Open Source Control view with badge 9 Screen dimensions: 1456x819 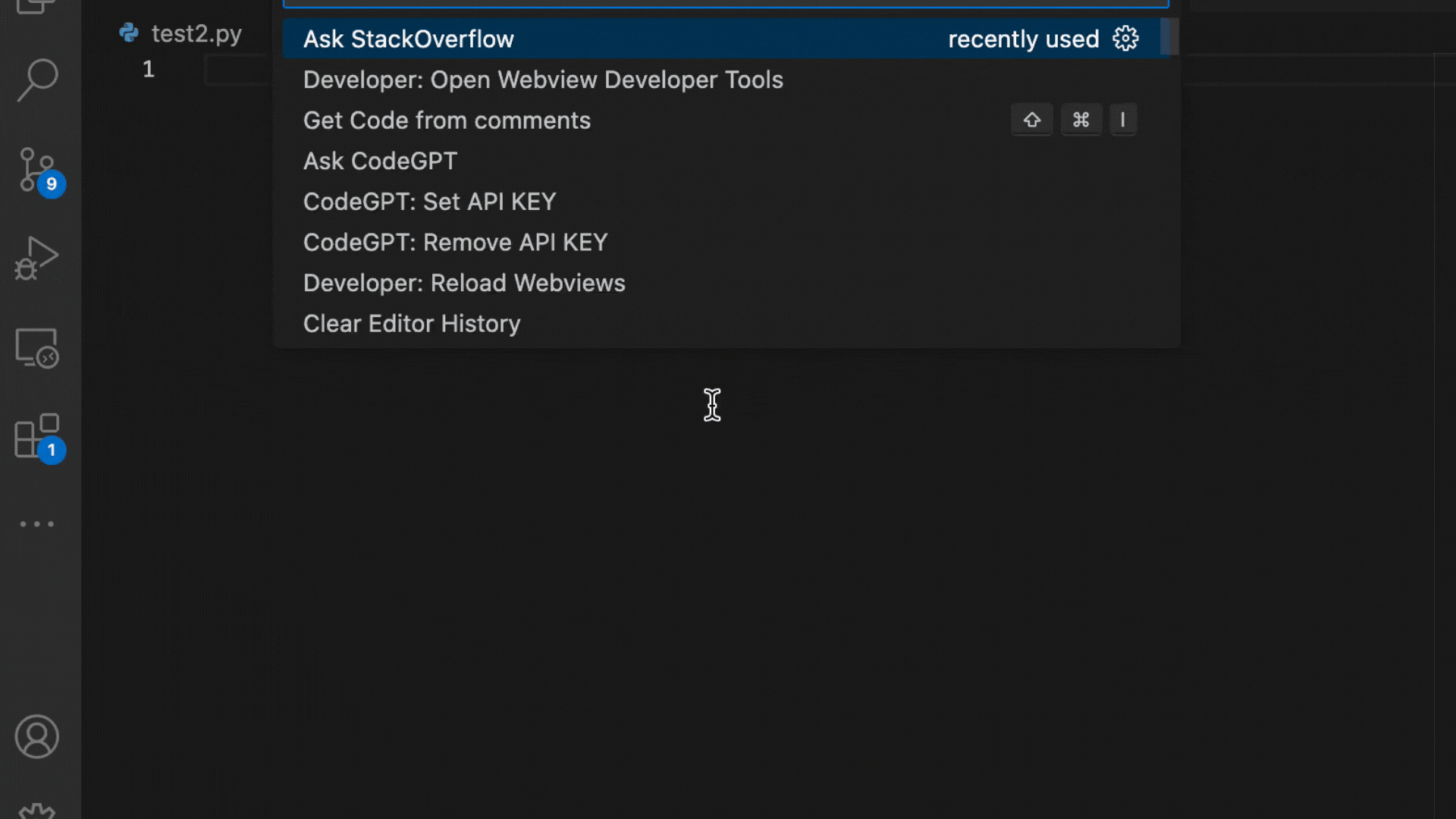[x=37, y=170]
